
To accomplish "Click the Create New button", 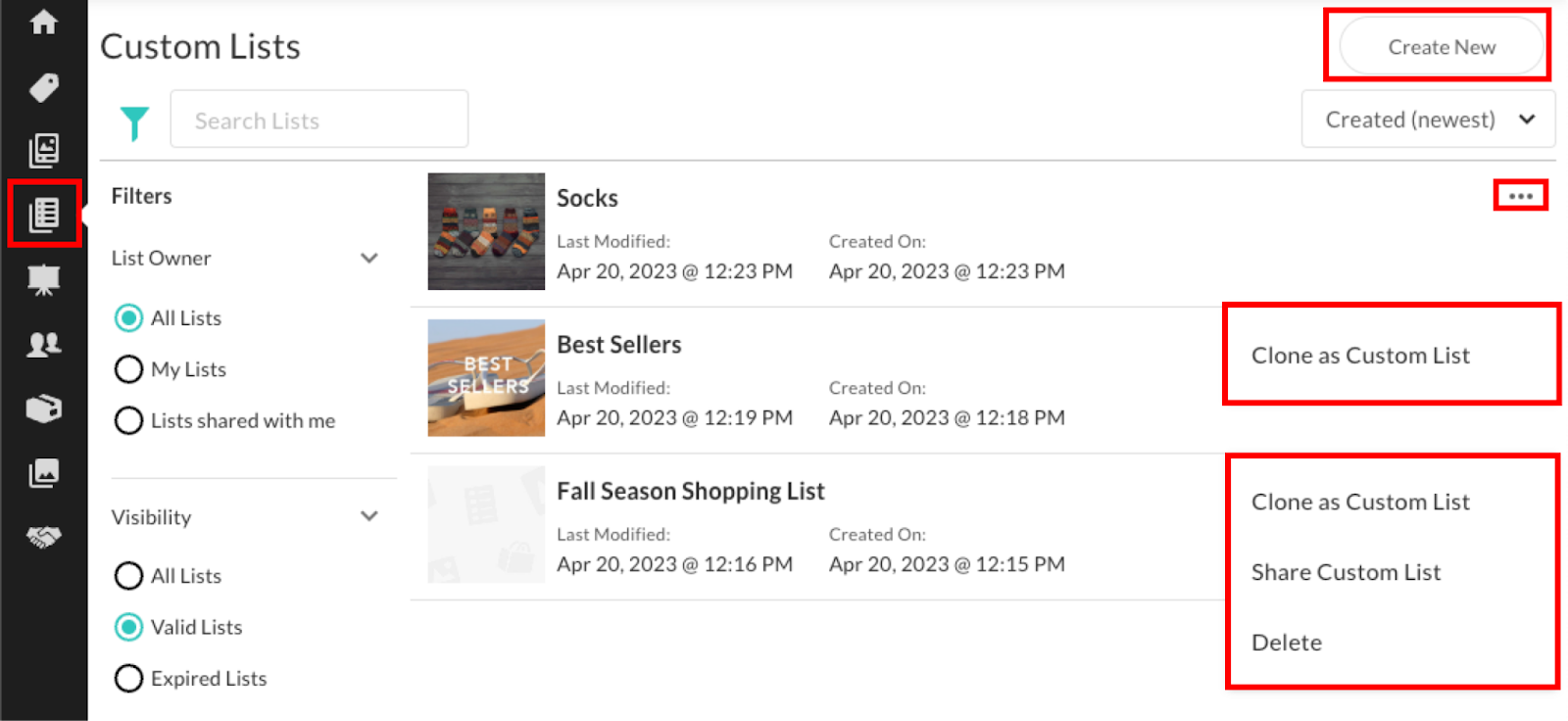I will (1441, 47).
